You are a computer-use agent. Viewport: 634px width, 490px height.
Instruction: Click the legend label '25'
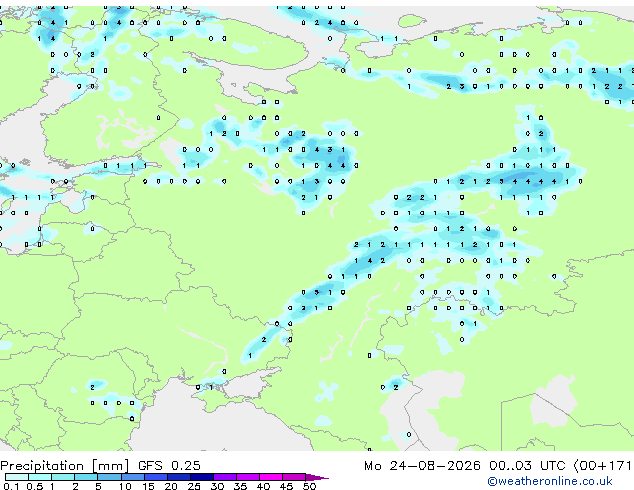click(194, 486)
